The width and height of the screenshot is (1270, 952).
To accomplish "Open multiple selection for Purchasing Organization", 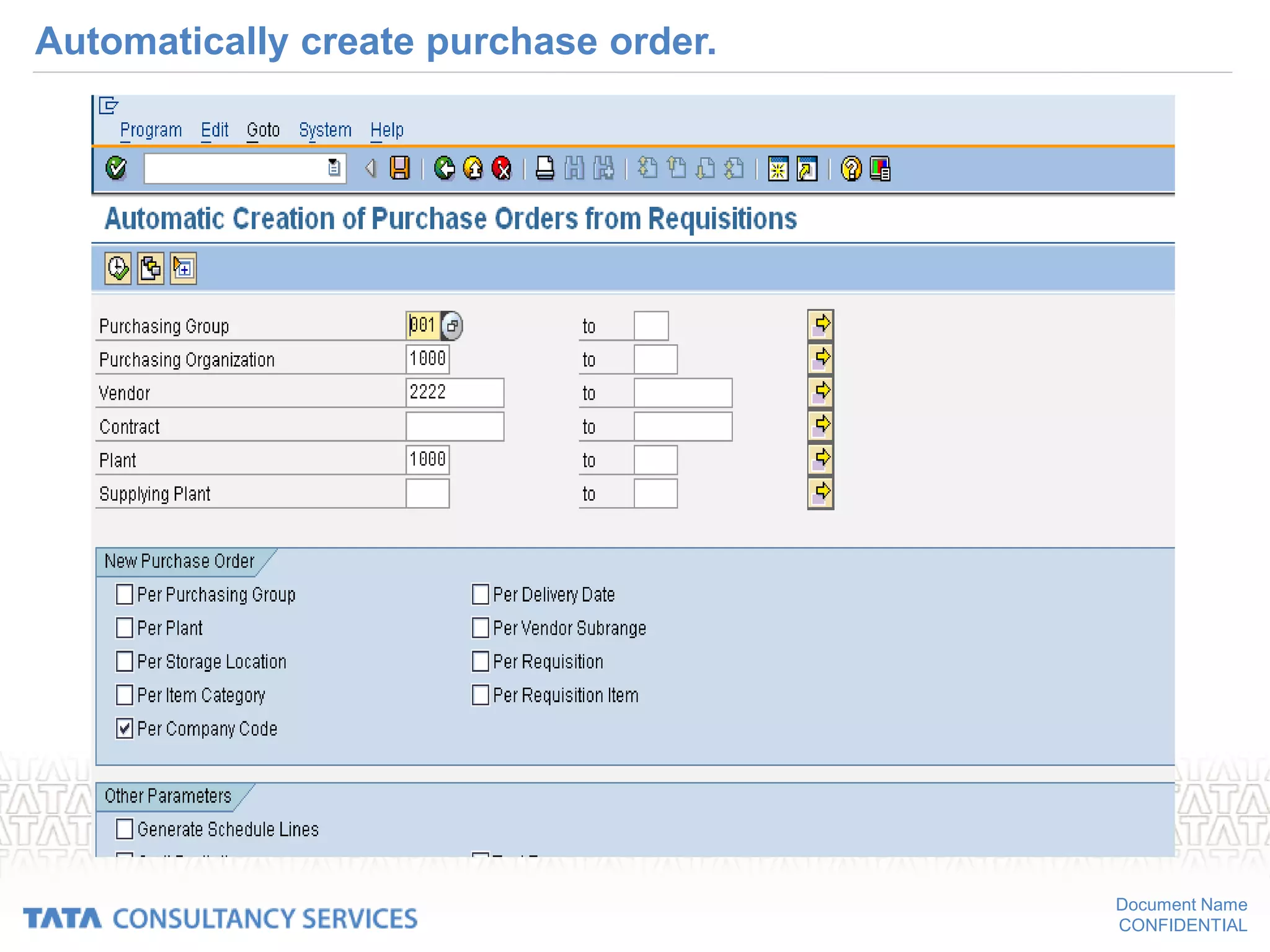I will coord(820,358).
